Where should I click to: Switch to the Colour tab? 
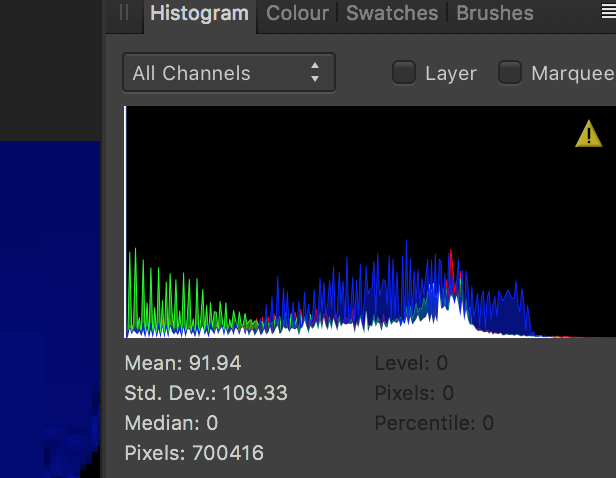tap(297, 13)
